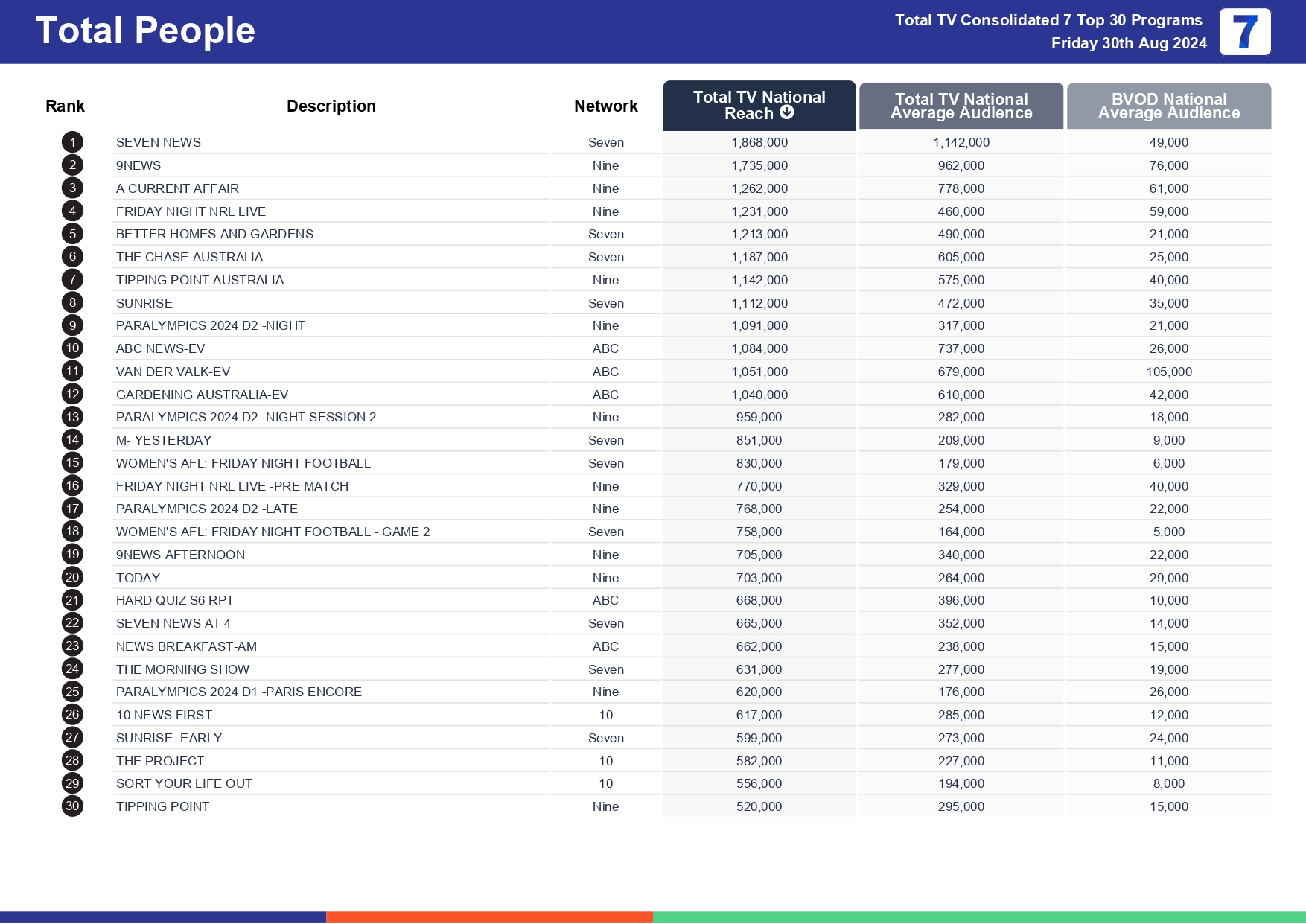
Task: Expand the Description column header
Action: [x=331, y=106]
